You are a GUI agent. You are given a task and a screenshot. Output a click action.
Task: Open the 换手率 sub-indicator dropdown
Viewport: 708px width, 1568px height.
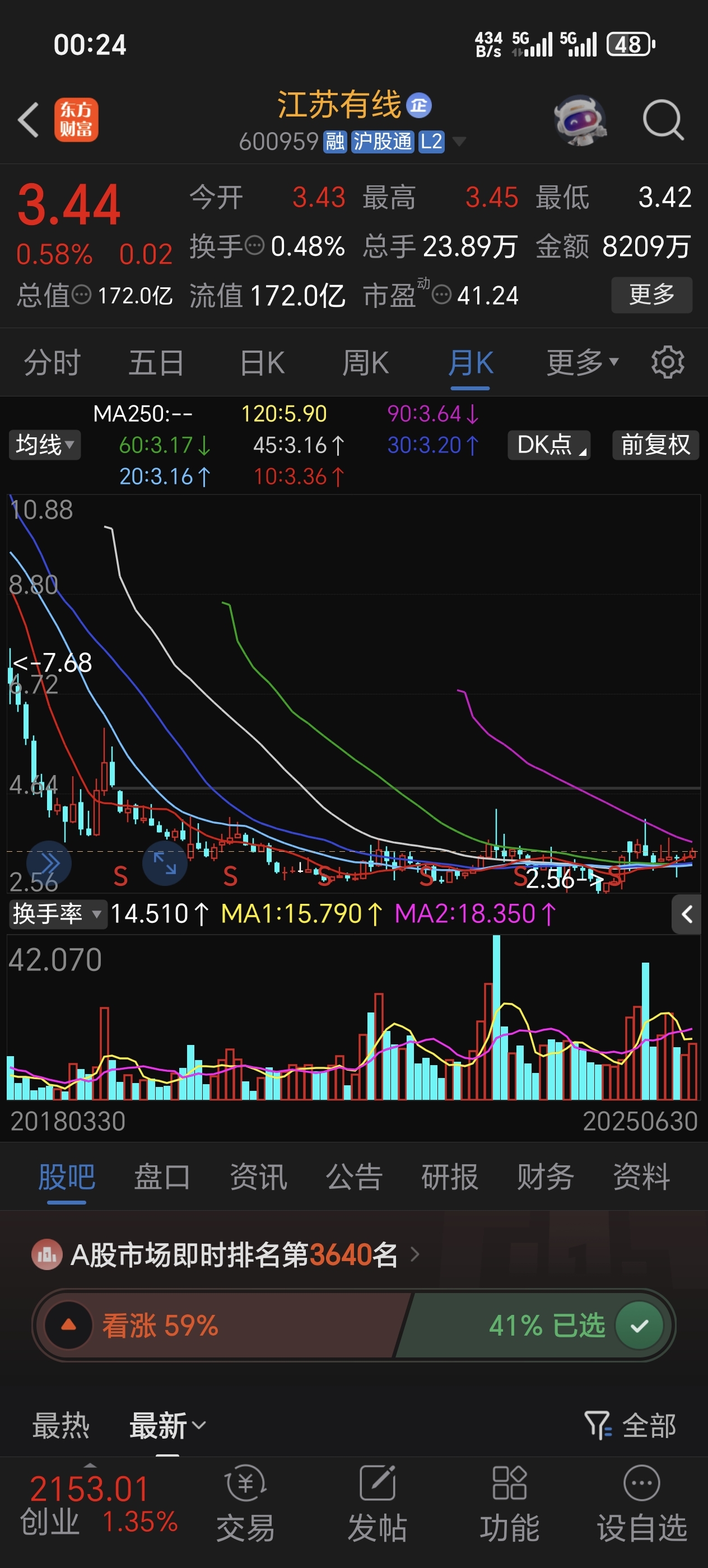(x=58, y=914)
